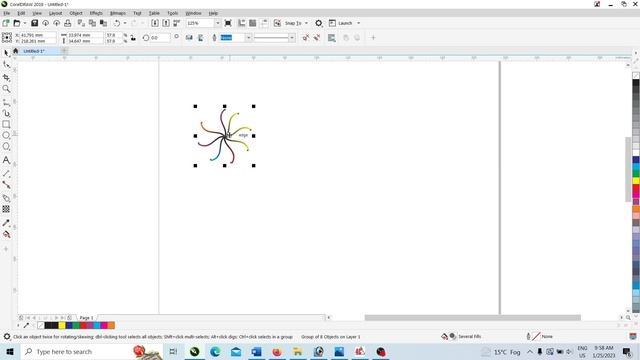The image size is (640, 360).
Task: Click the red swatch in right palette
Action: click(636, 189)
